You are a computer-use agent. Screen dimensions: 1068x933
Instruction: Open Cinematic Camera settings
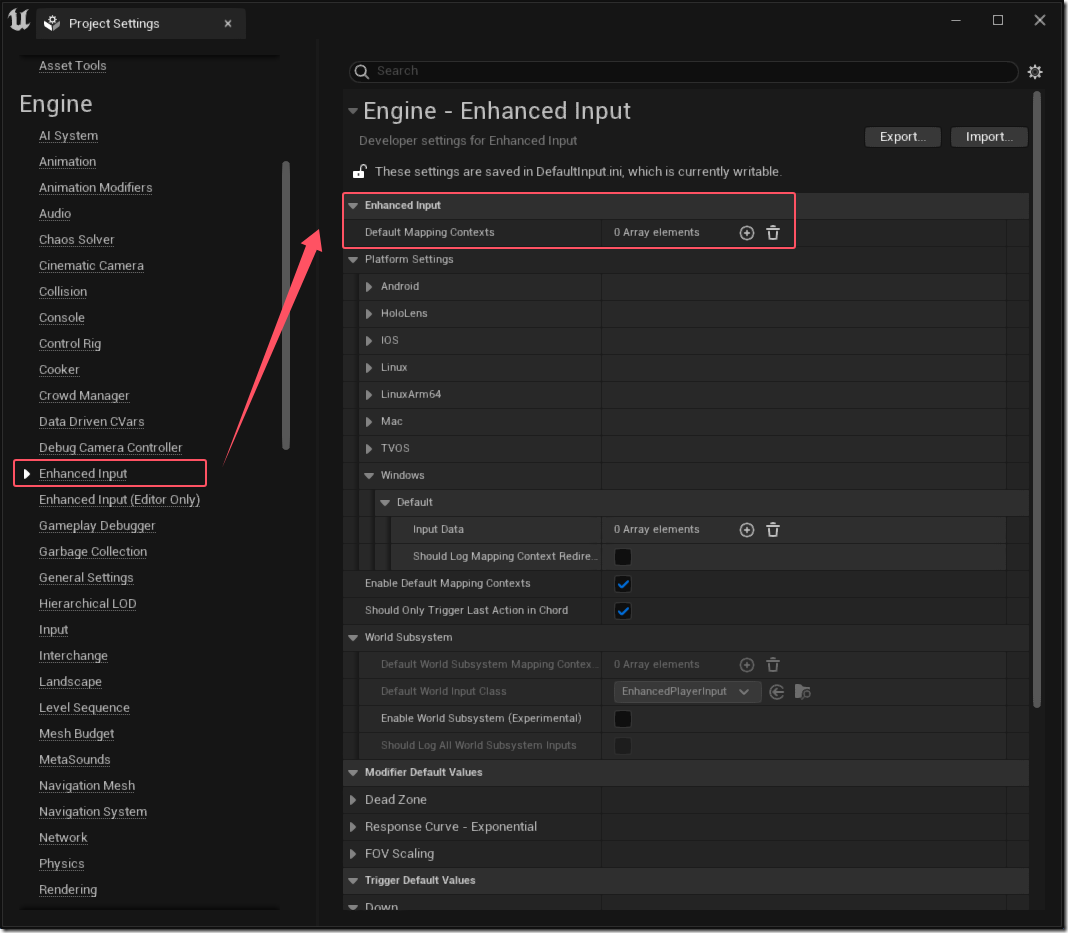click(x=91, y=266)
